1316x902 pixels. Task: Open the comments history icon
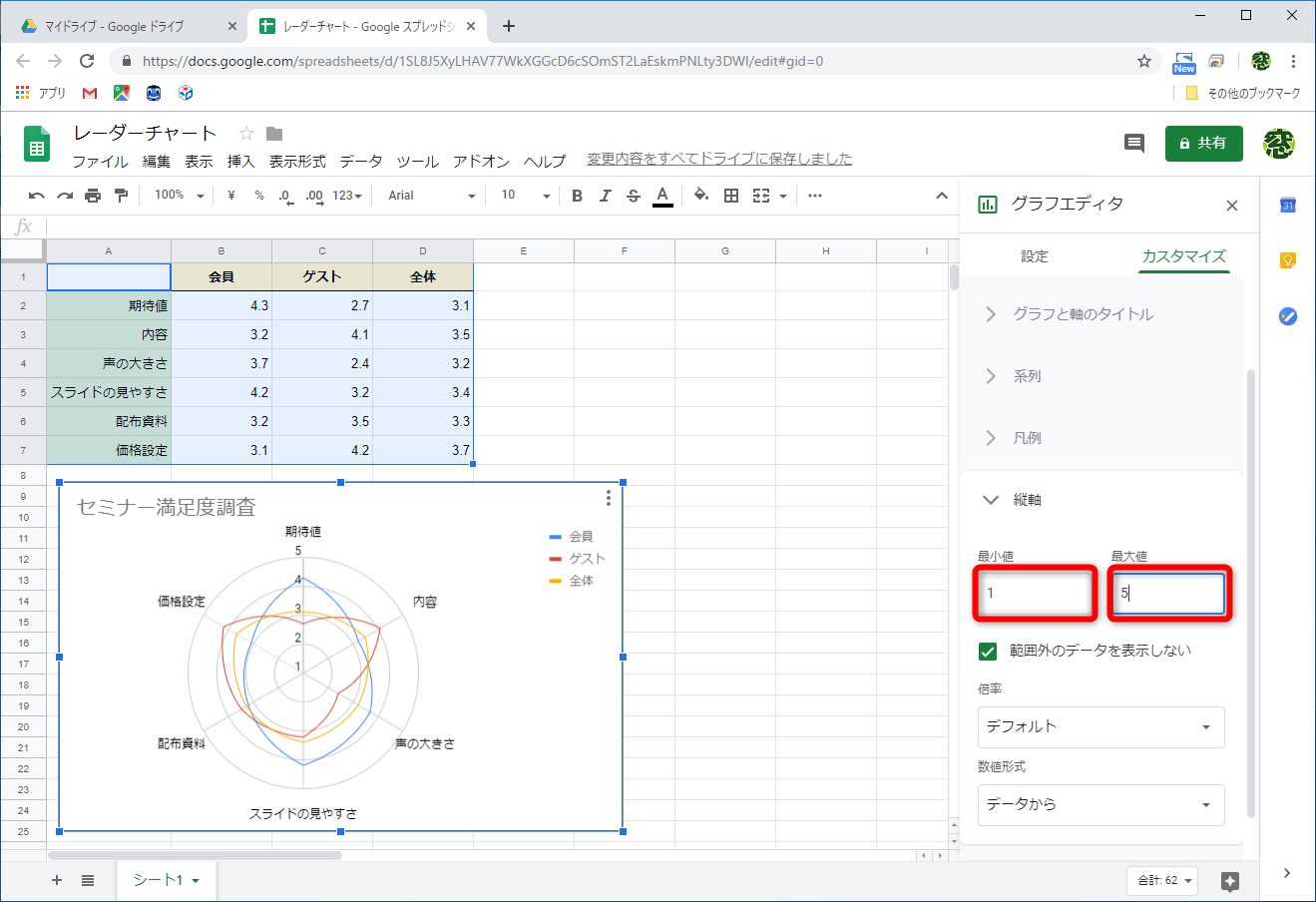click(1134, 143)
